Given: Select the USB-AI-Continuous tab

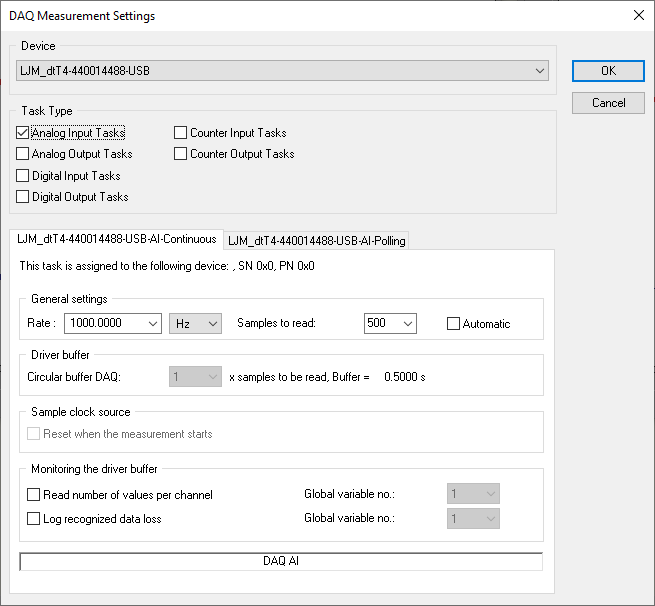Looking at the screenshot, I should tap(115, 240).
